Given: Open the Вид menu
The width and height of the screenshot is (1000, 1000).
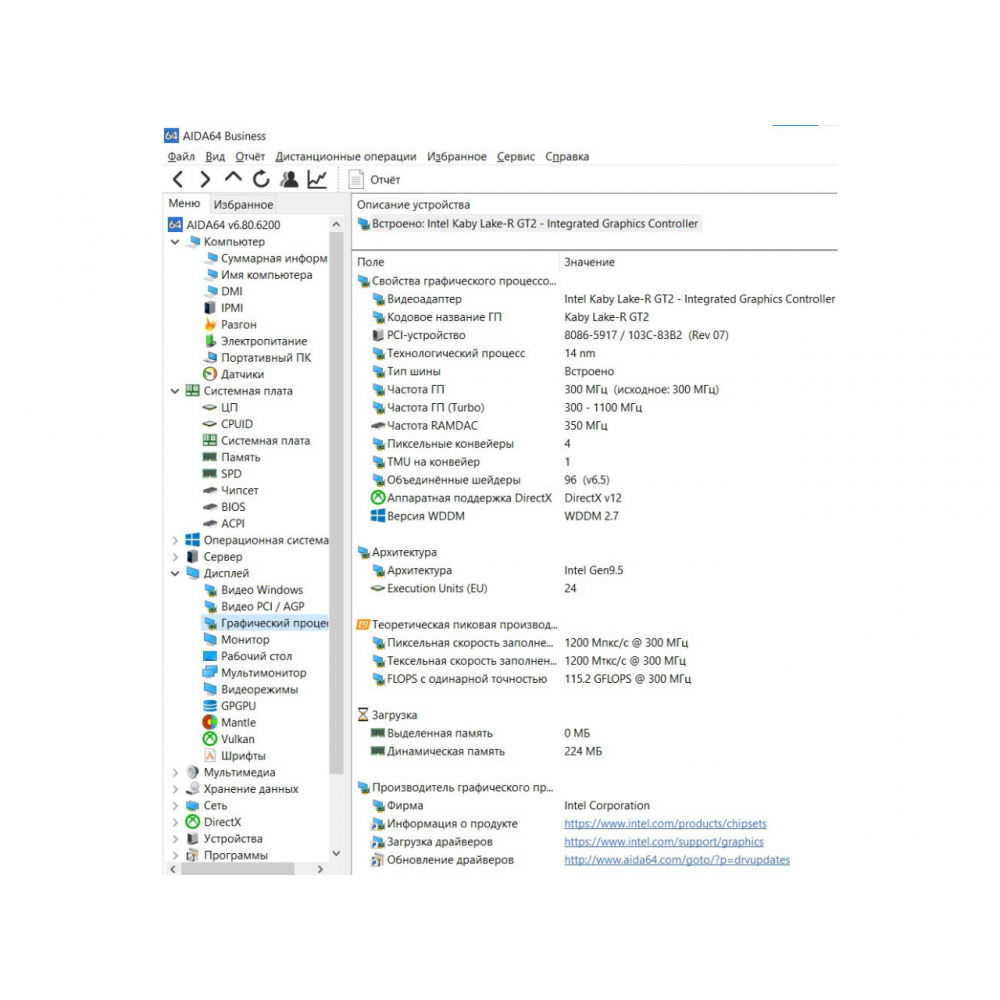Looking at the screenshot, I should [215, 156].
